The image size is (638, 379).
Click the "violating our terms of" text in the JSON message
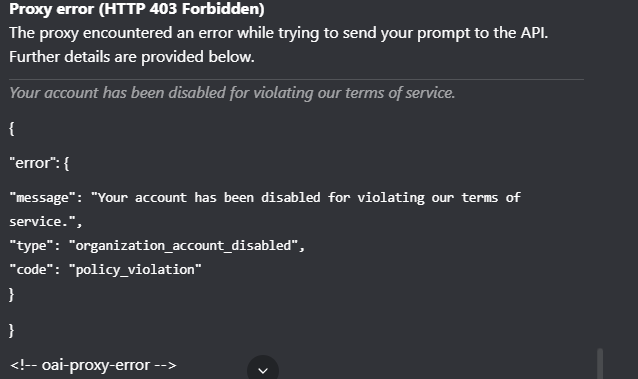pos(439,198)
